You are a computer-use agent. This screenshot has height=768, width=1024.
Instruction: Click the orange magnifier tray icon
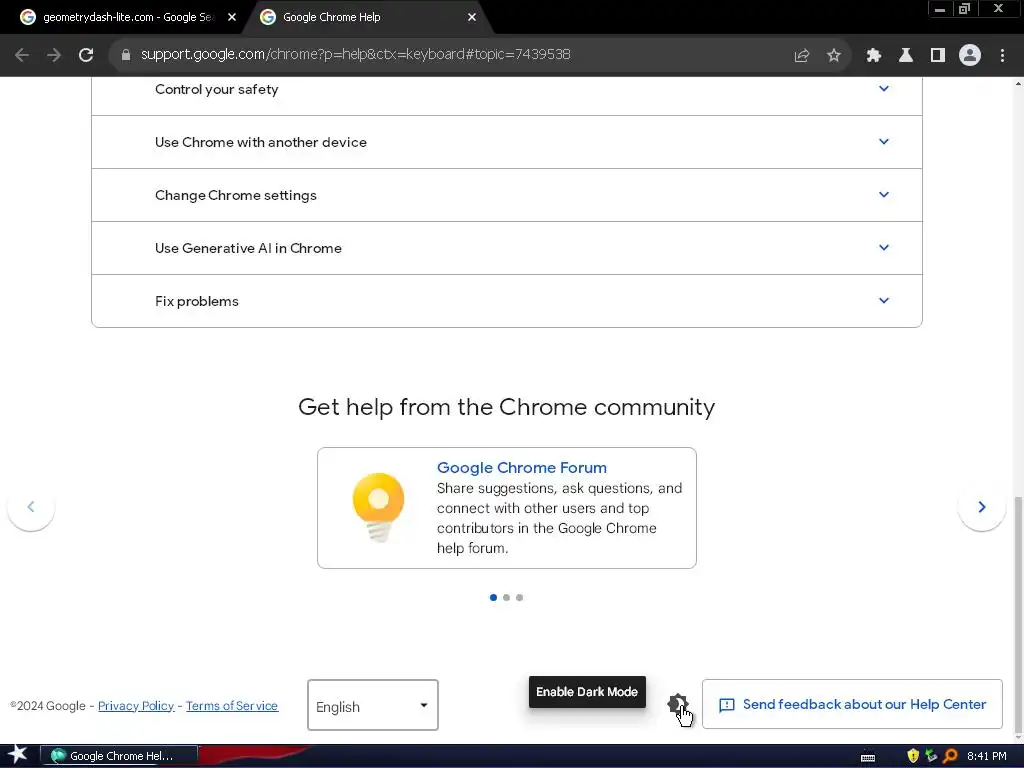click(950, 756)
